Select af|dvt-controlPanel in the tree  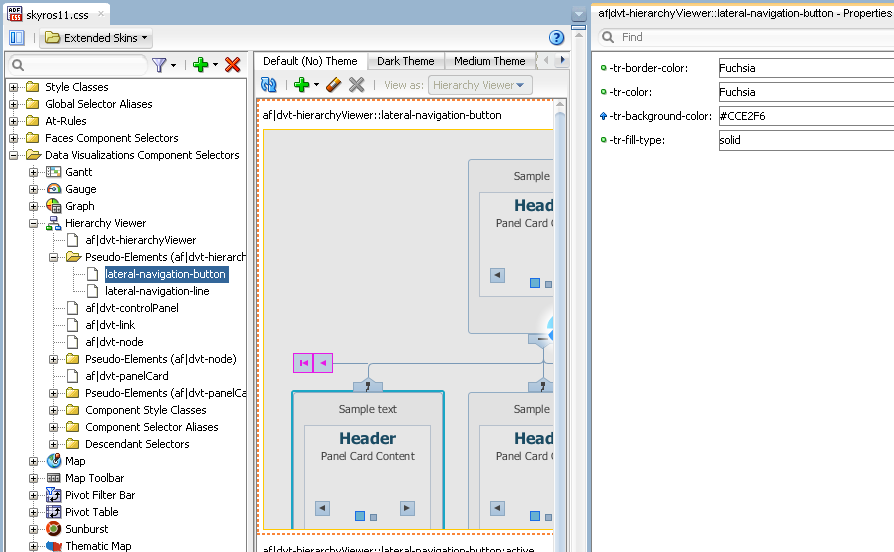pyautogui.click(x=131, y=308)
